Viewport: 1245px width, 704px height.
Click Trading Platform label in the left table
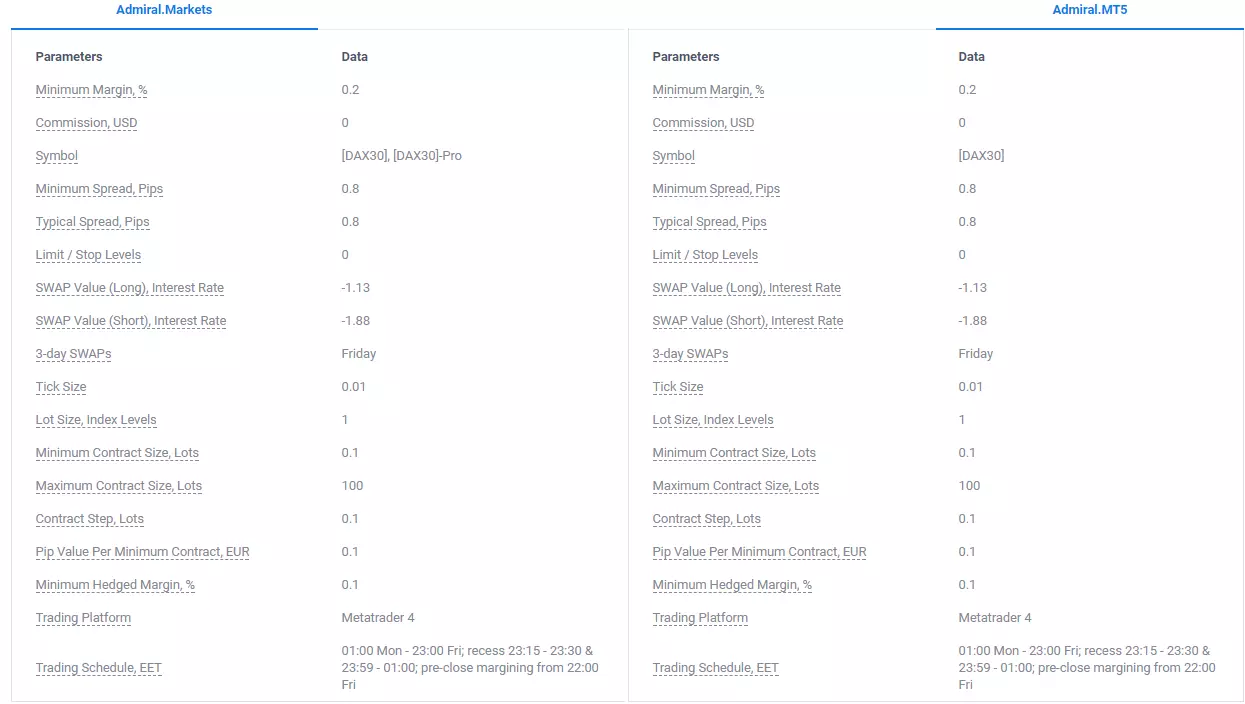coord(83,618)
